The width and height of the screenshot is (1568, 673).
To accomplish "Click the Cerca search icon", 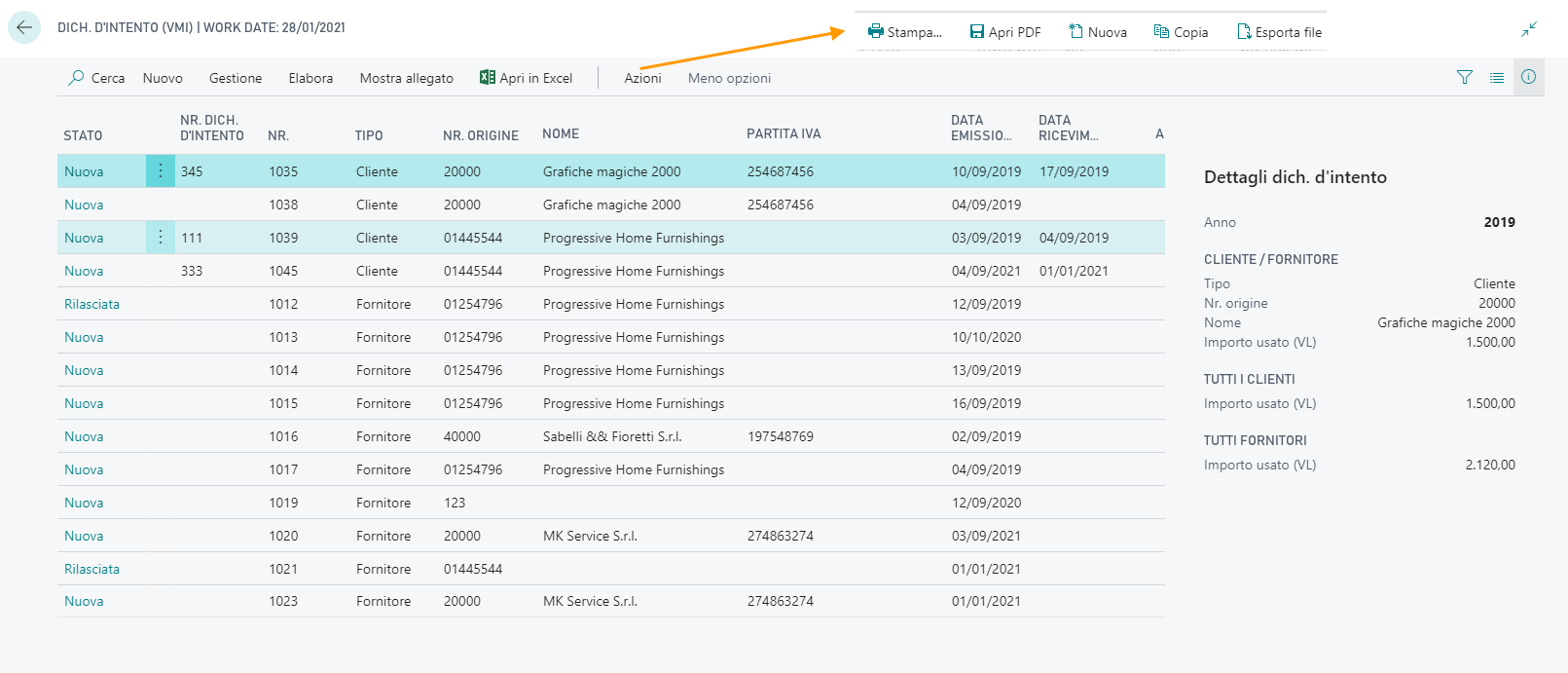I will coord(76,78).
